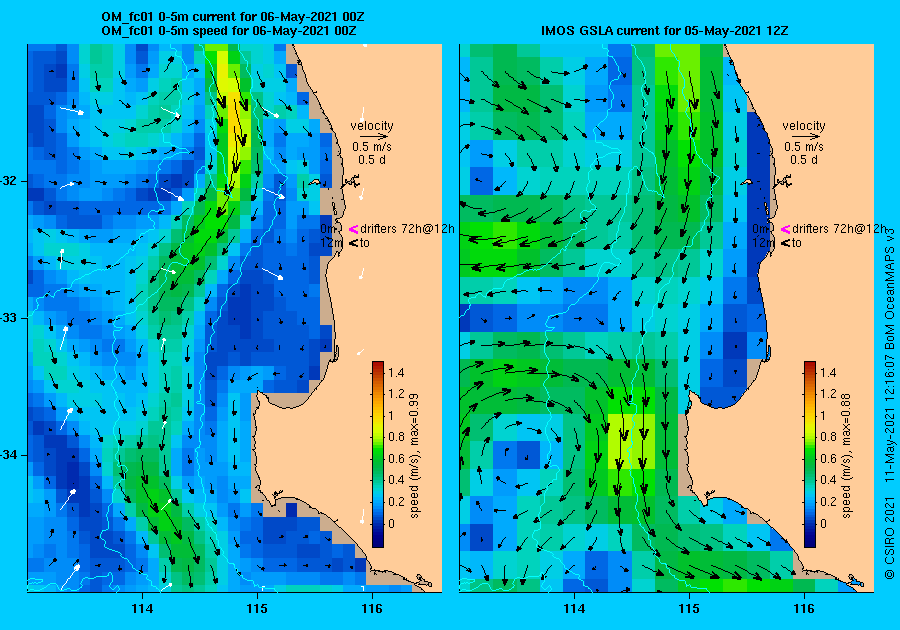Click the 'velocity' label on right map
Viewport: 900px width, 630px height.
pos(804,126)
